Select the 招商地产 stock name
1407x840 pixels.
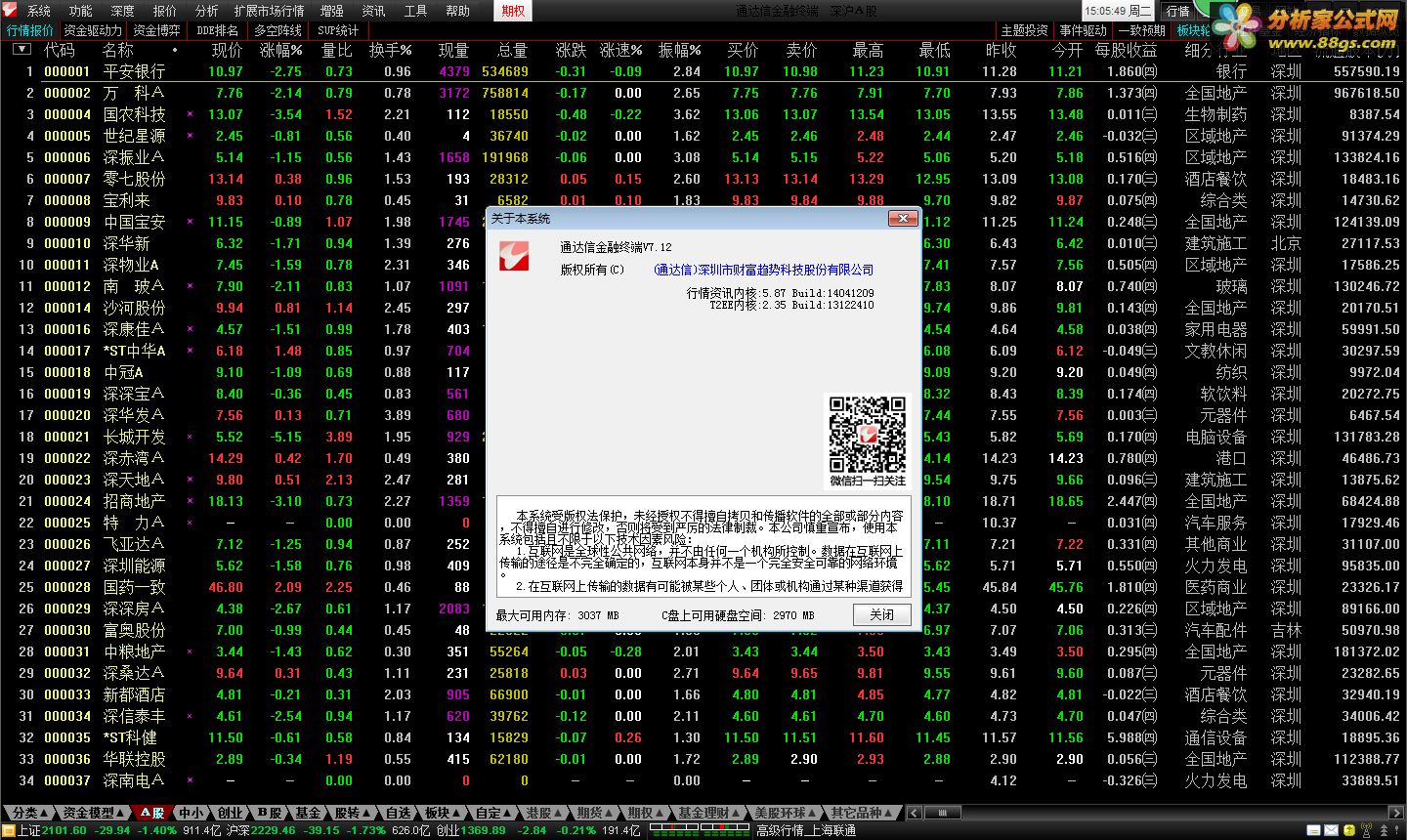coord(135,501)
